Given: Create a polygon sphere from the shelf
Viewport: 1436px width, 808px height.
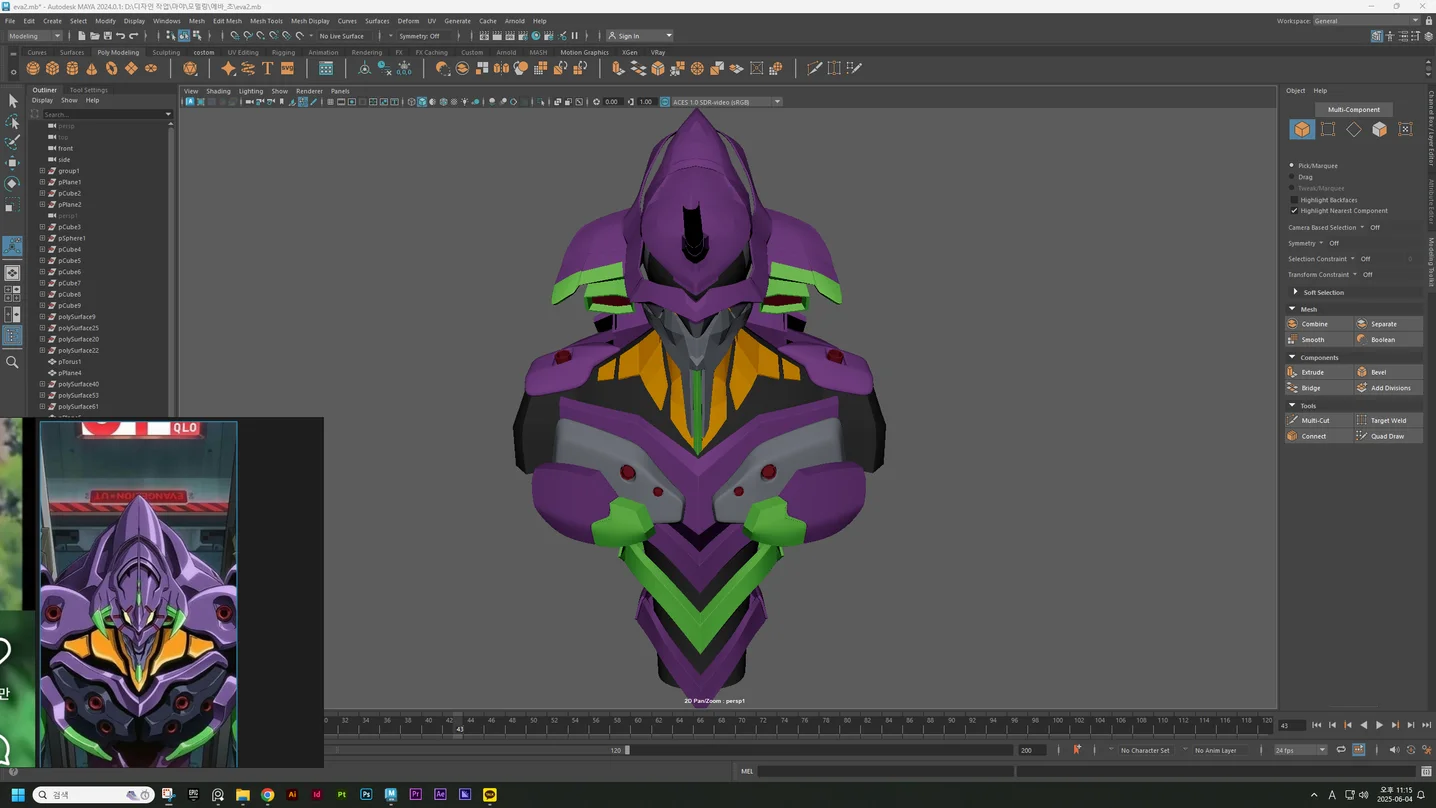Looking at the screenshot, I should pyautogui.click(x=33, y=68).
